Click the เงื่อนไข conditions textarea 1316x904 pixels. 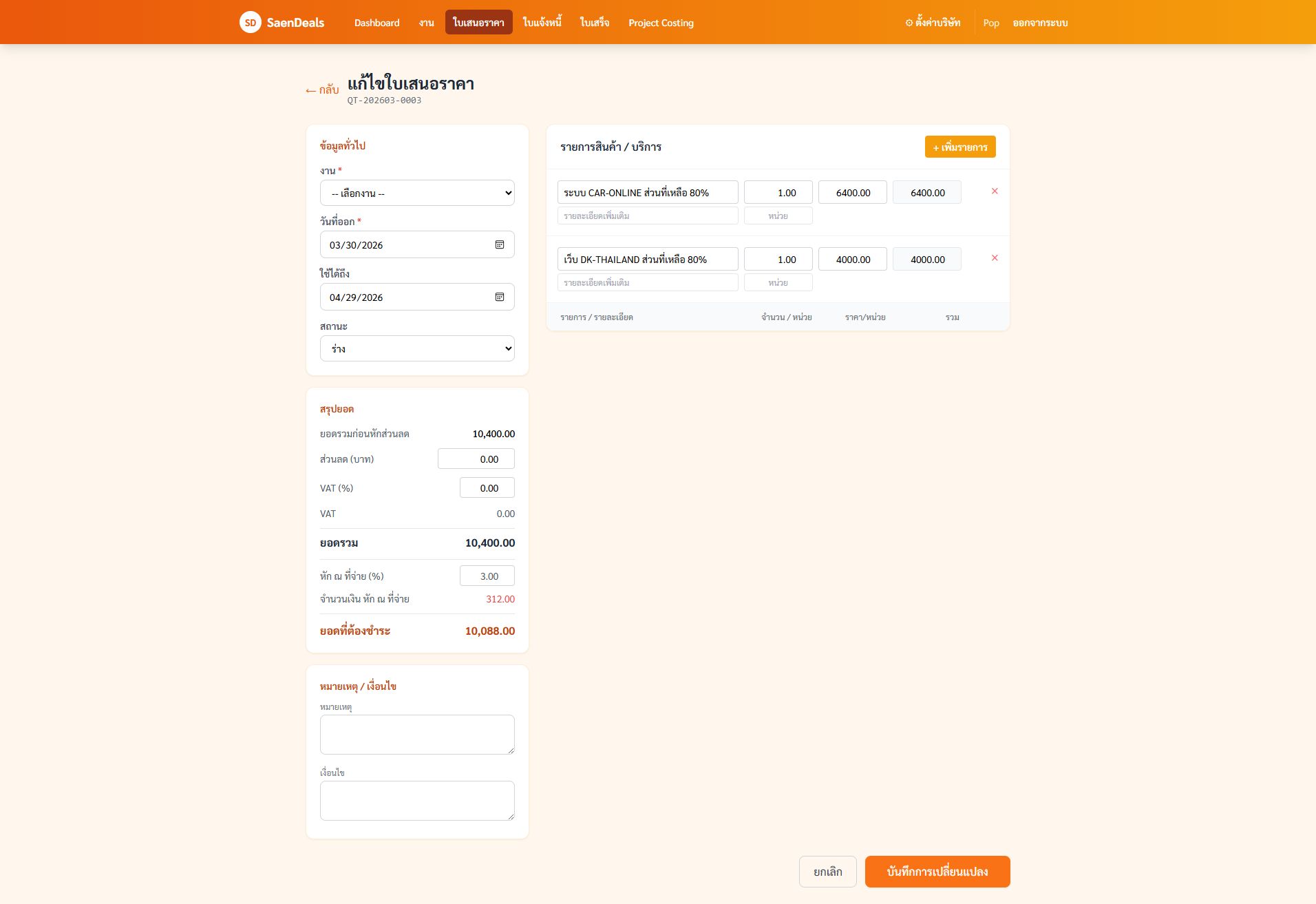417,801
